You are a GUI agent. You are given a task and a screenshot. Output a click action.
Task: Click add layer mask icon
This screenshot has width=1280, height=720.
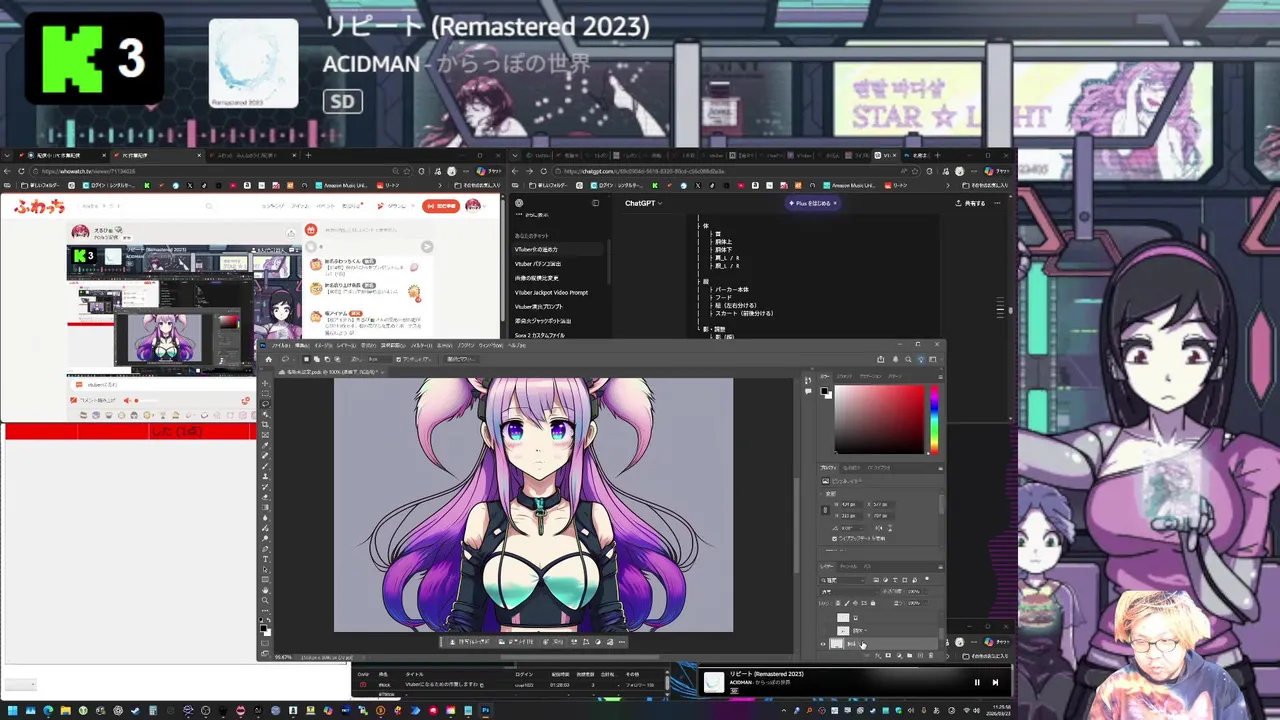[x=888, y=655]
